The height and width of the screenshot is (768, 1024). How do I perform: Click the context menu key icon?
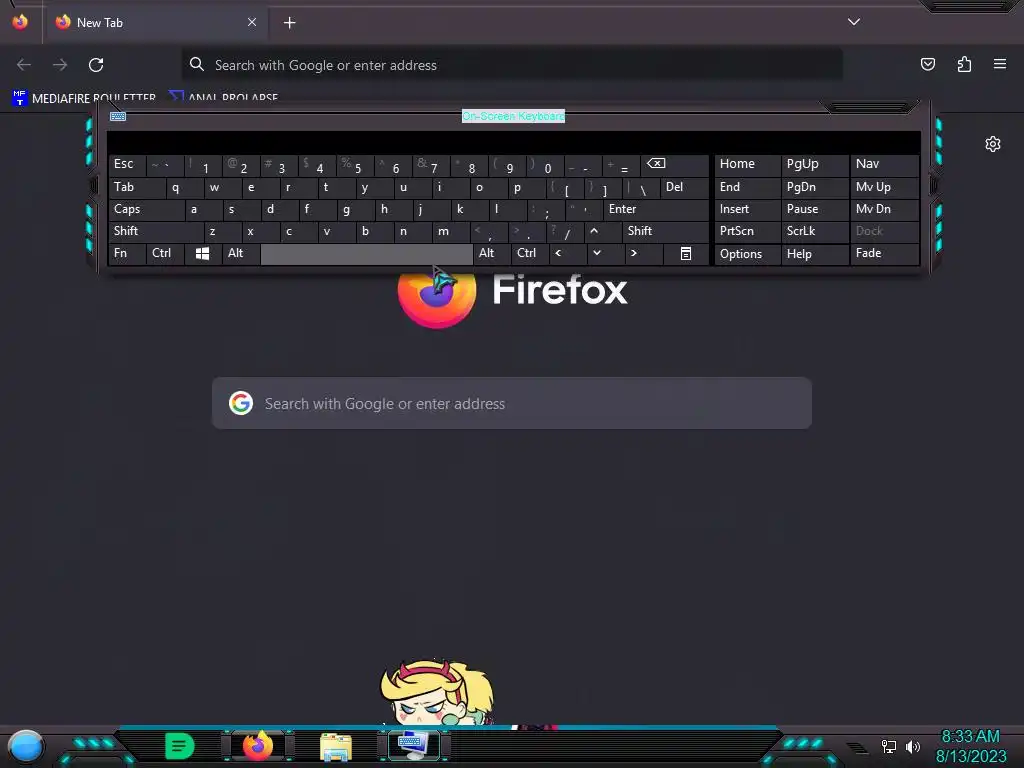[x=686, y=253]
